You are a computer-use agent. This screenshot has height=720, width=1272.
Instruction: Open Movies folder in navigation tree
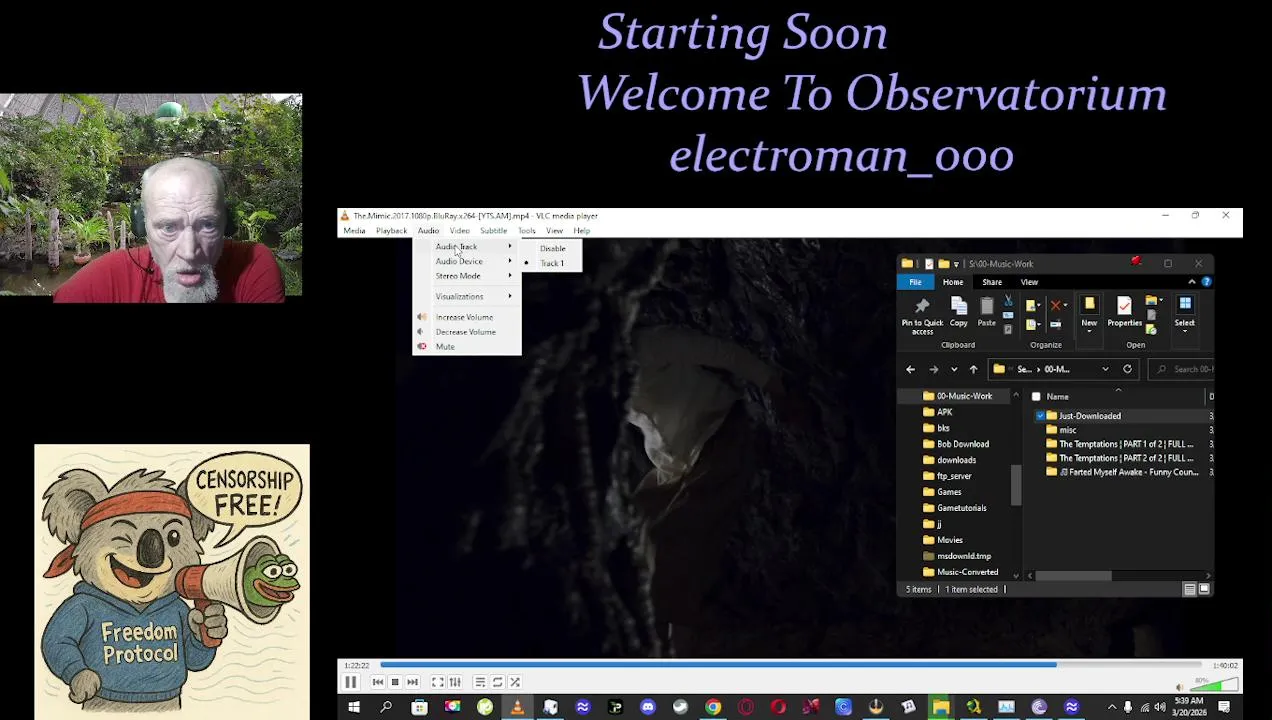942,540
